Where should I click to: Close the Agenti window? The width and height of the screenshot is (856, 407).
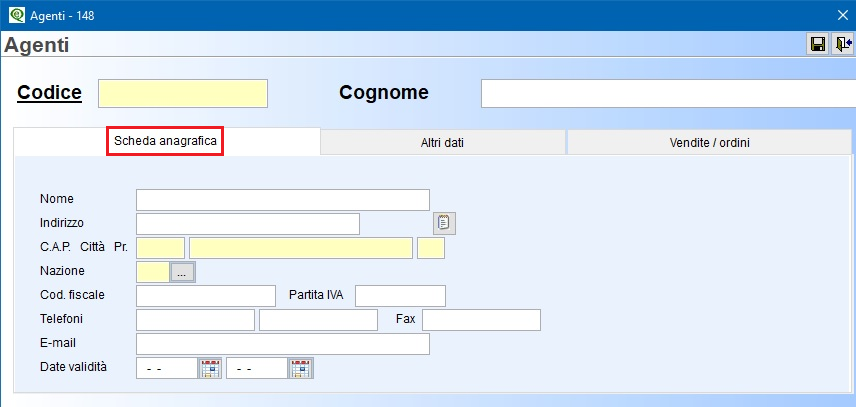coord(842,15)
